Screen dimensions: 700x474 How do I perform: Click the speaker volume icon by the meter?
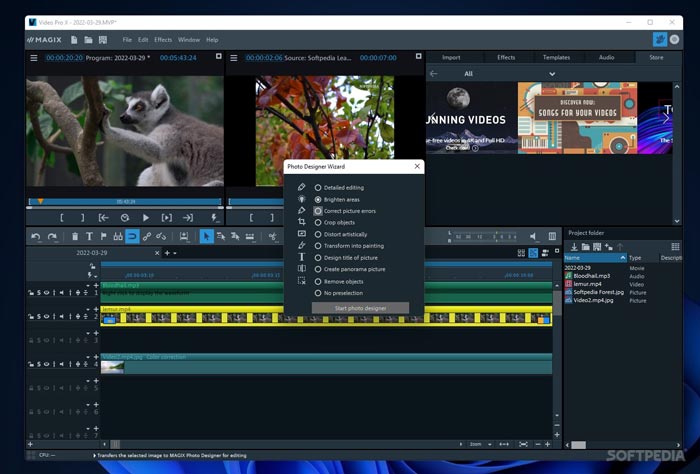pyautogui.click(x=533, y=236)
